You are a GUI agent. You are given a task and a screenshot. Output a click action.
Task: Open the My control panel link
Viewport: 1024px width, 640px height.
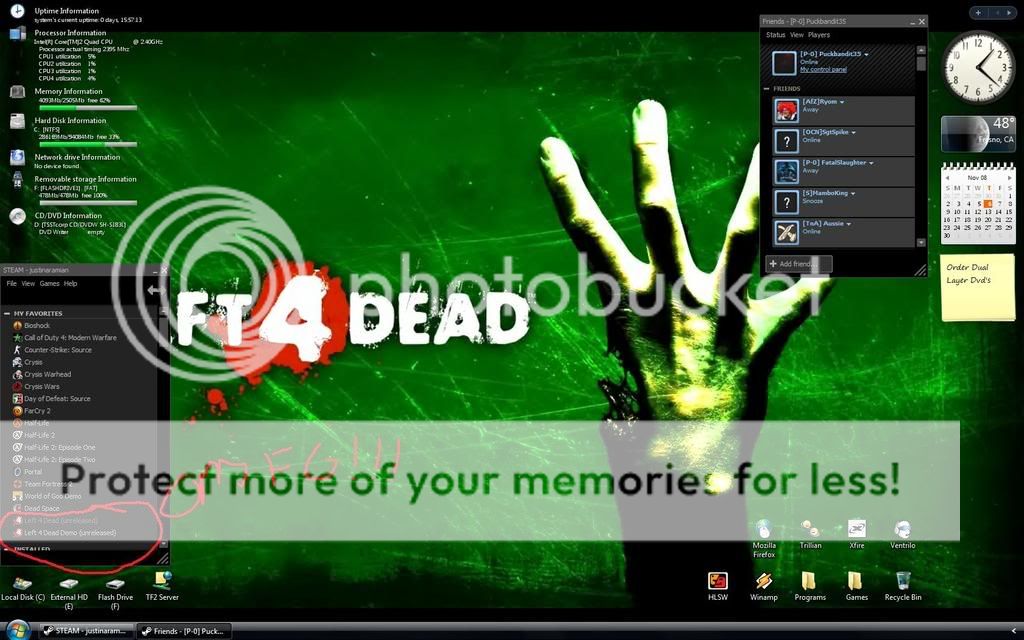click(x=823, y=69)
